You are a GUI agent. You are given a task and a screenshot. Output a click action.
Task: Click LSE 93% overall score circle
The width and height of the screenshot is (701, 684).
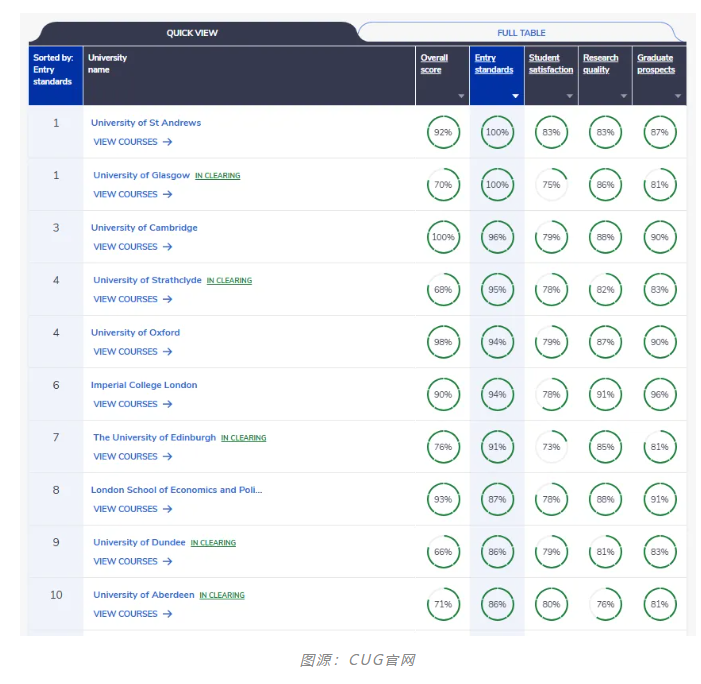[443, 499]
